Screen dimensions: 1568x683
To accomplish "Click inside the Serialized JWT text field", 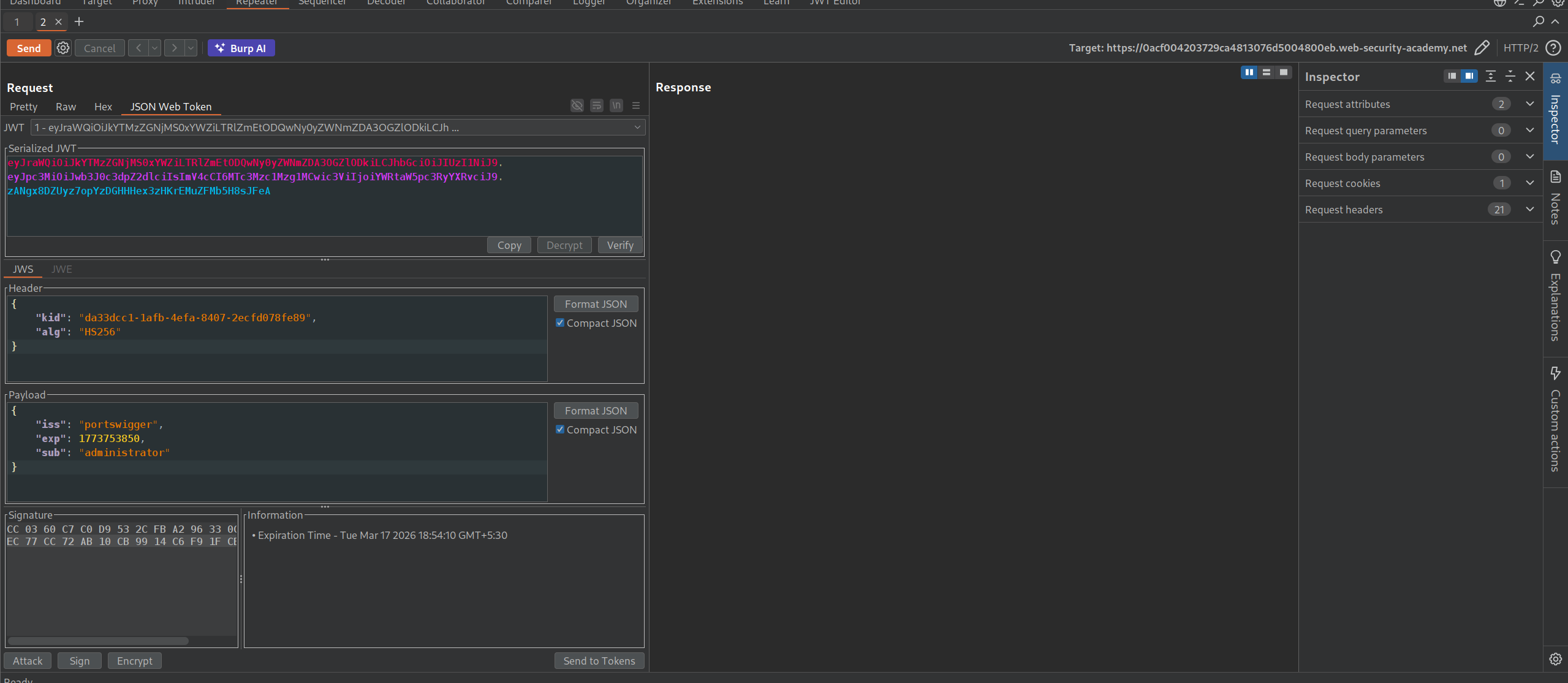I will point(324,212).
